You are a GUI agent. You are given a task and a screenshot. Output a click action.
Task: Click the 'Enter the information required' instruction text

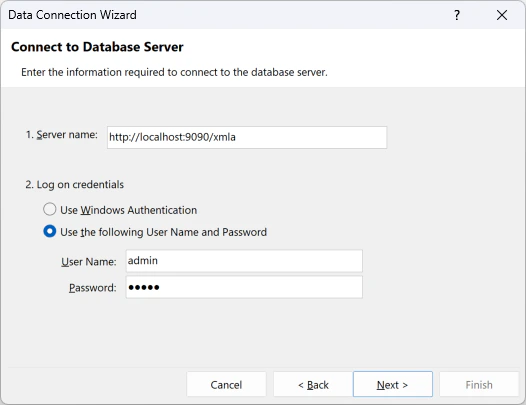tap(174, 72)
